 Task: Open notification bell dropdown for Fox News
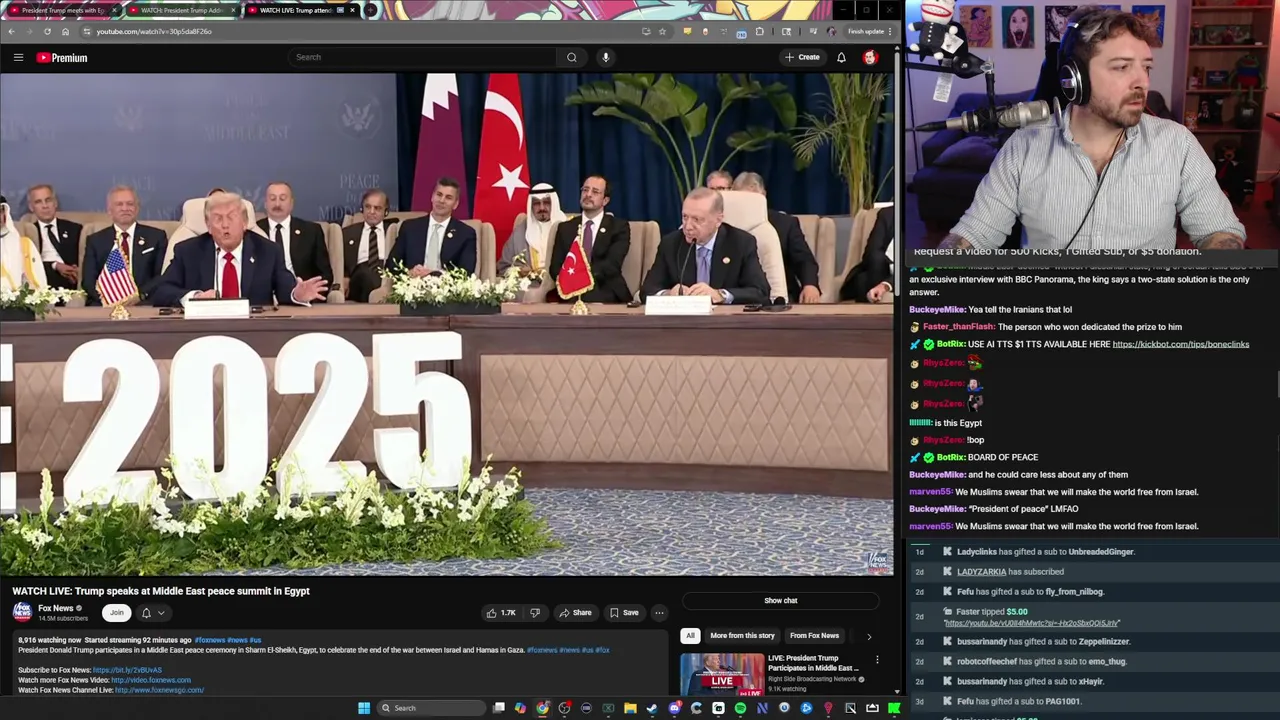click(x=152, y=613)
